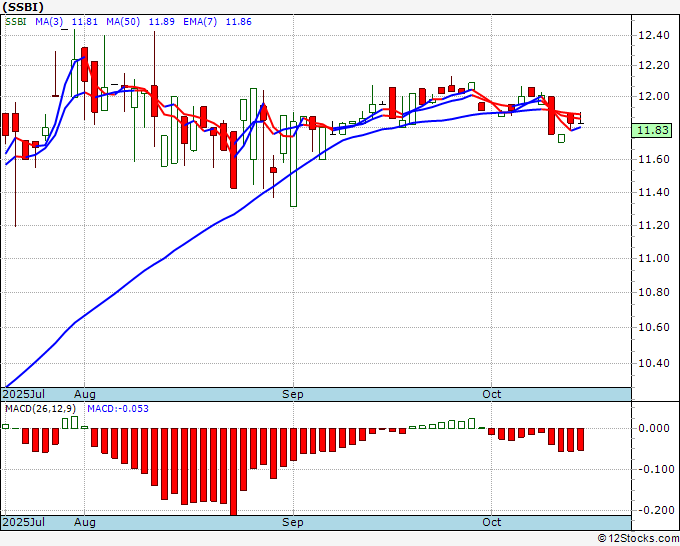
Task: Click Oct on the MACD date axis
Action: tap(491, 522)
